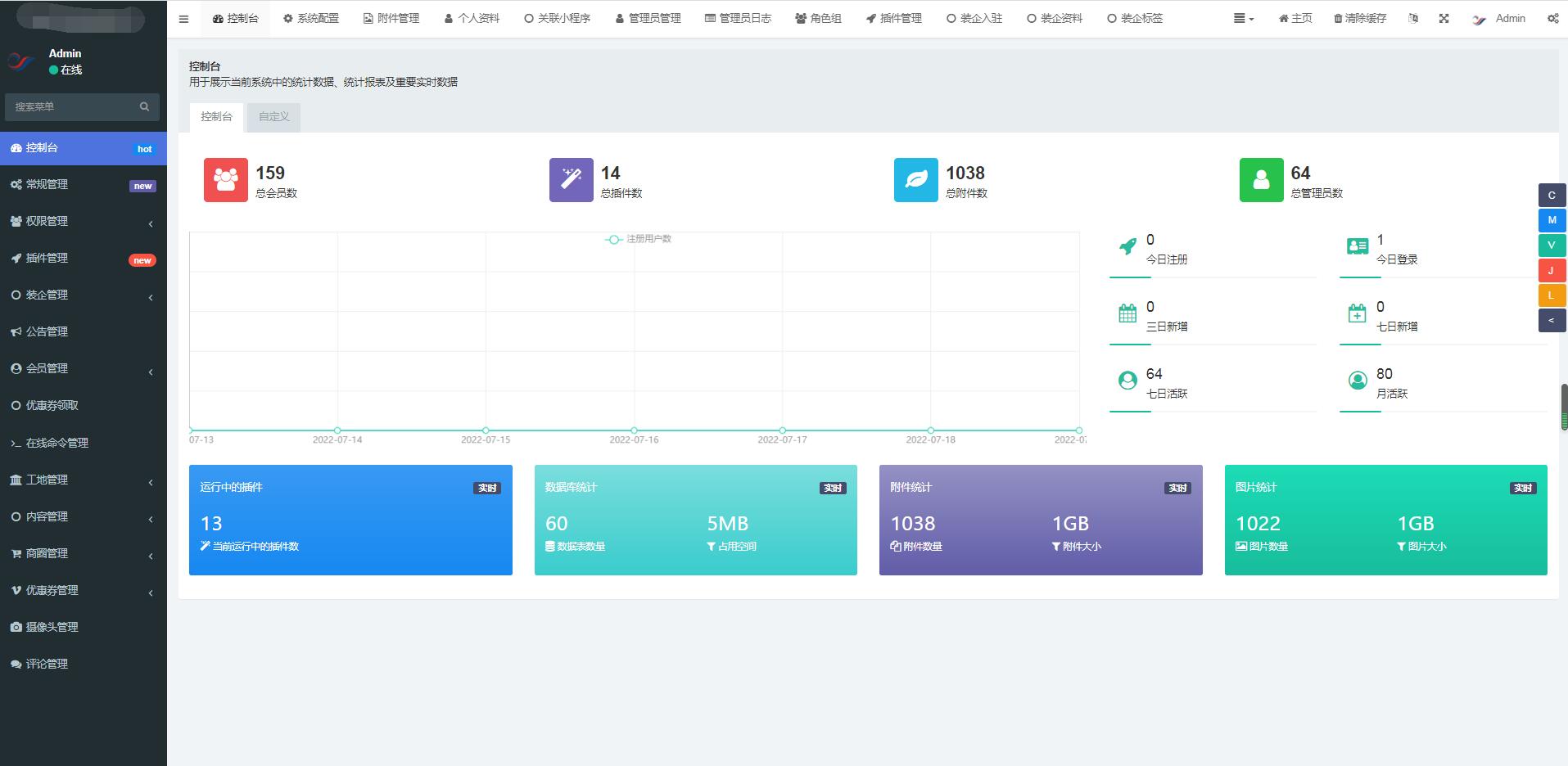
Task: Click the language translate icon
Action: point(1413,19)
